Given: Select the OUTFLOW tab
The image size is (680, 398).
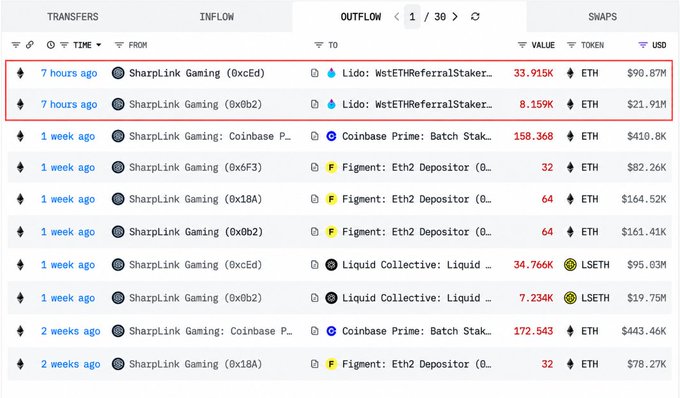Looking at the screenshot, I should tap(360, 16).
